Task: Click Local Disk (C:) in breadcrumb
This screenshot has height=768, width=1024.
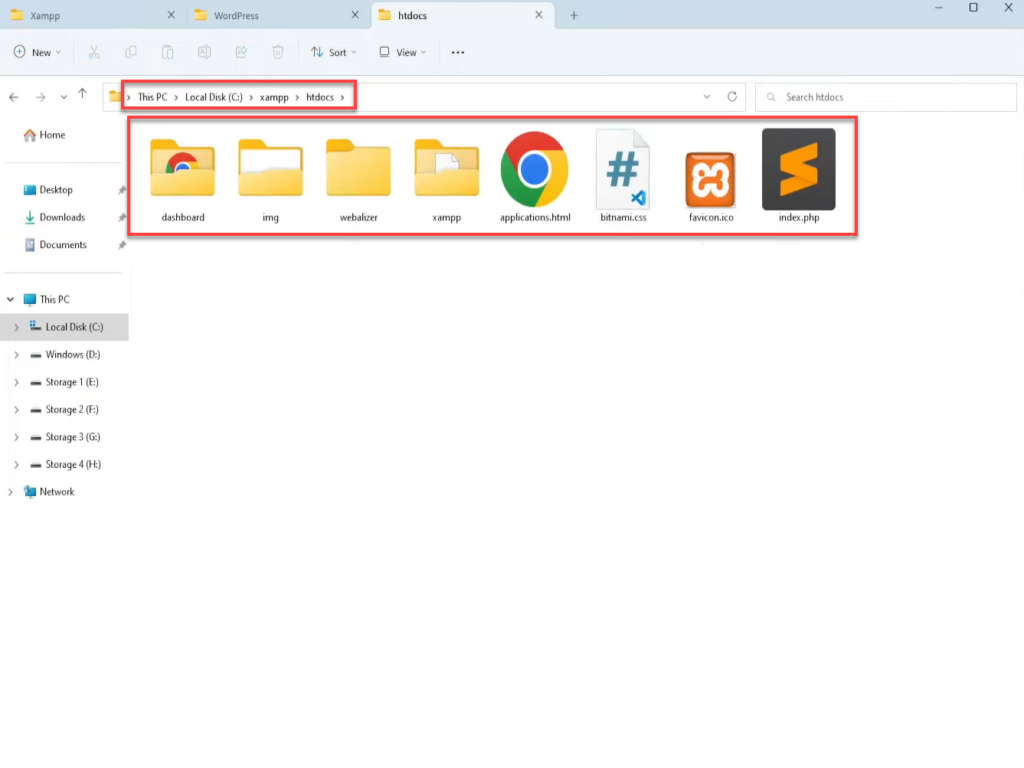Action: (x=214, y=97)
